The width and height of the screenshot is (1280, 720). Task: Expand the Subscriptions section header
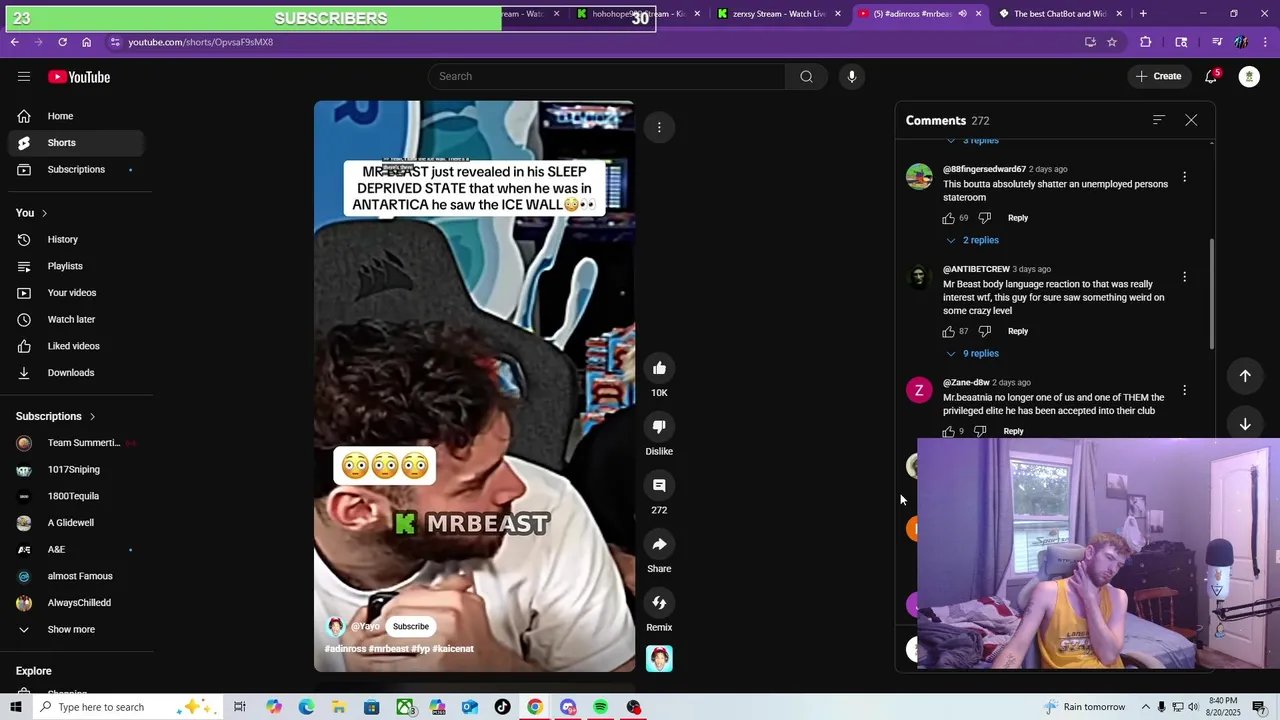tap(56, 416)
